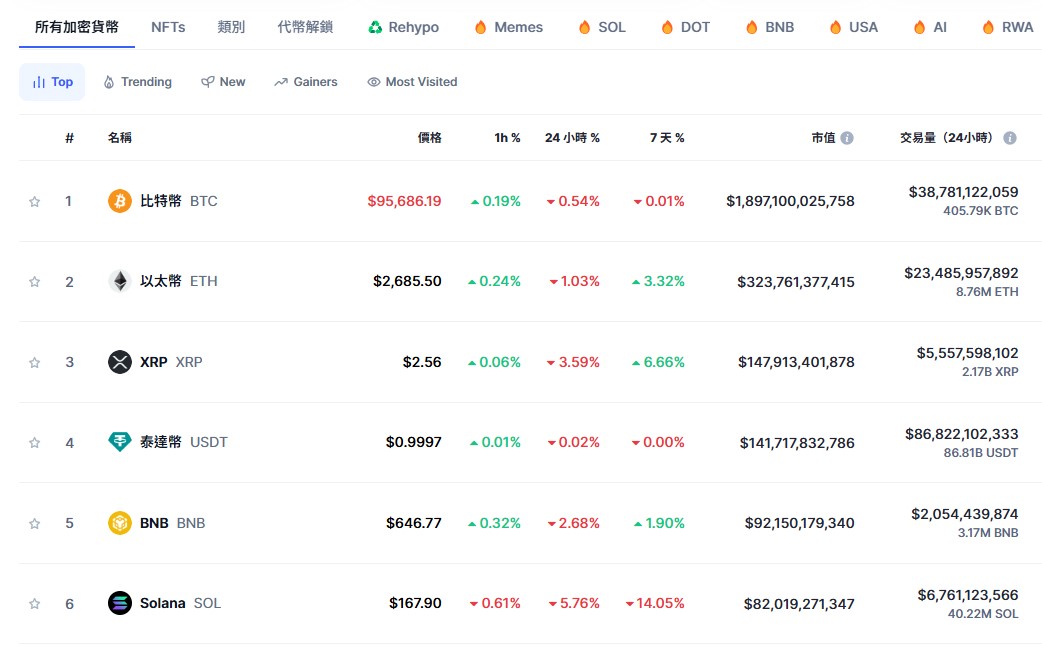Sort by 24 小時 % column header
Screen dimensions: 1042x650
(x=572, y=138)
